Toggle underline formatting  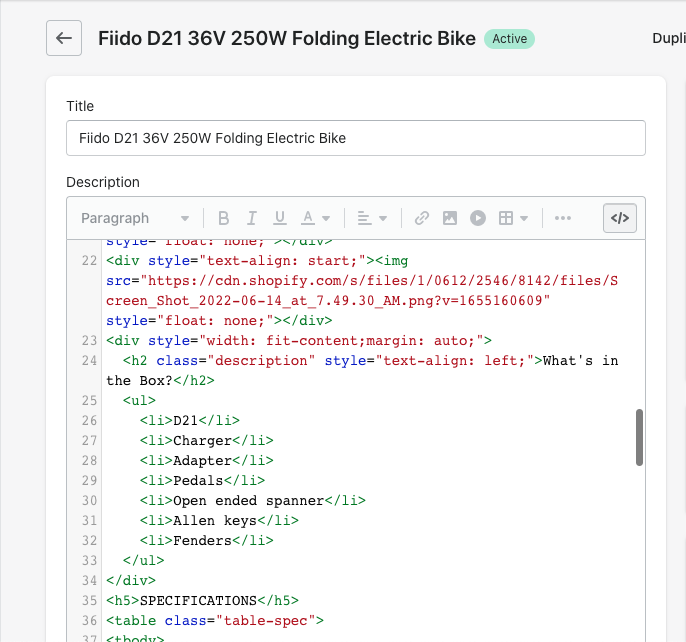click(280, 218)
